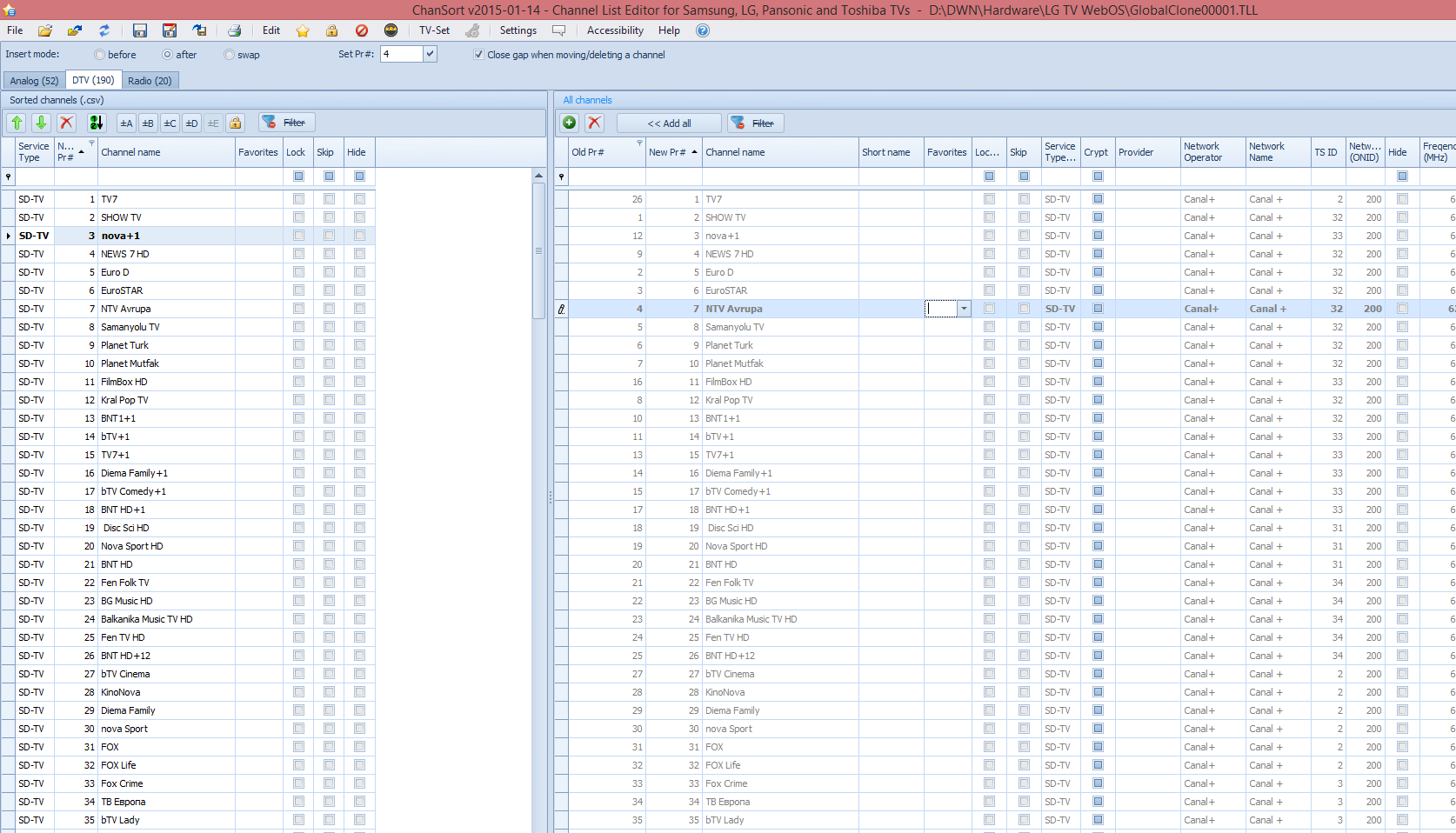Screen dimensions: 1456x833
Task: Click the save file floppy icon
Action: tap(139, 30)
